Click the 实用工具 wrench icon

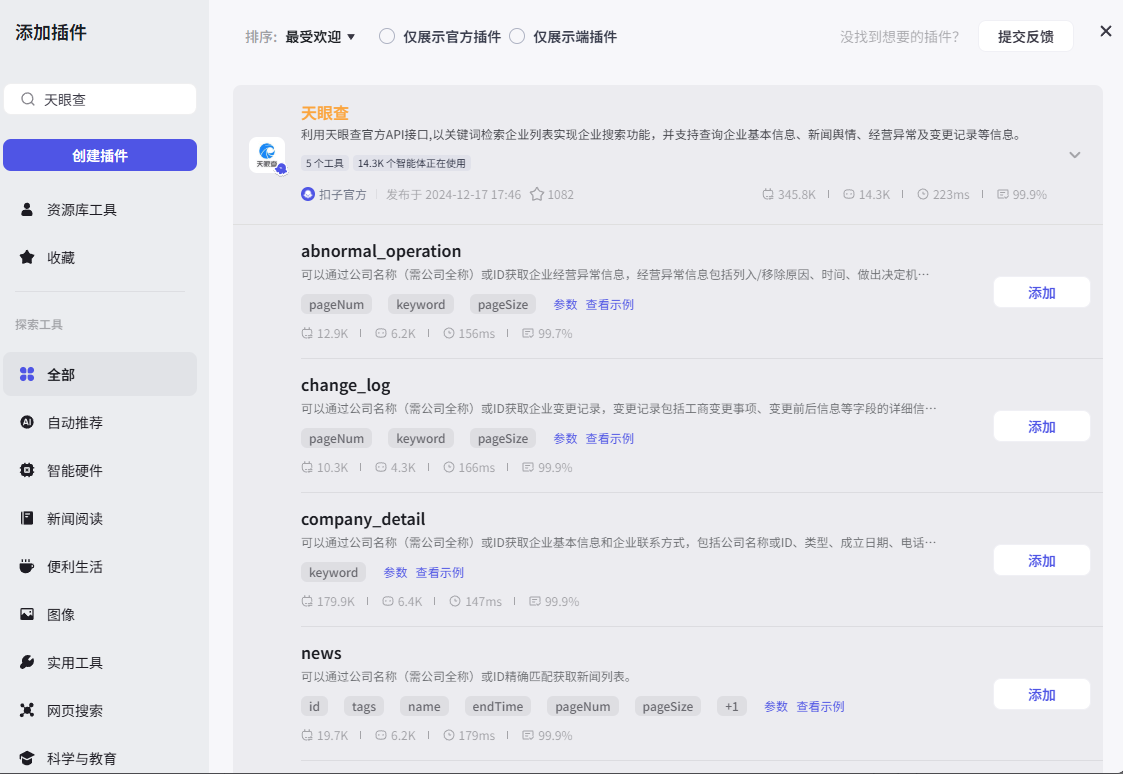(x=27, y=662)
